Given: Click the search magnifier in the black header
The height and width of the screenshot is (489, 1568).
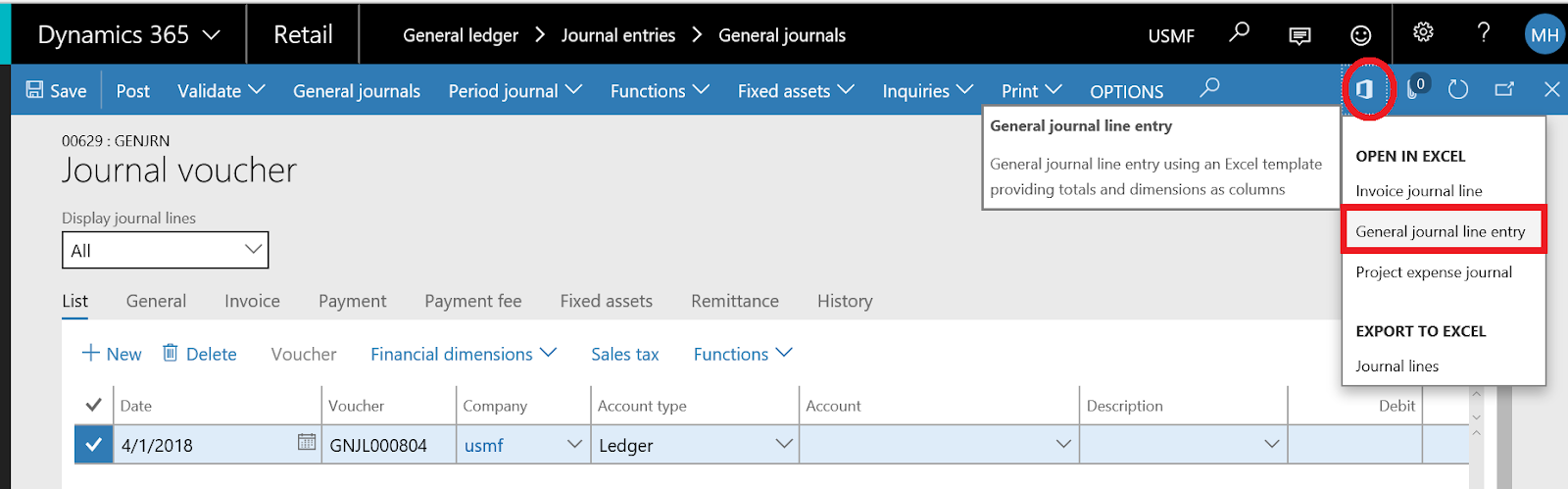Looking at the screenshot, I should tap(1240, 33).
